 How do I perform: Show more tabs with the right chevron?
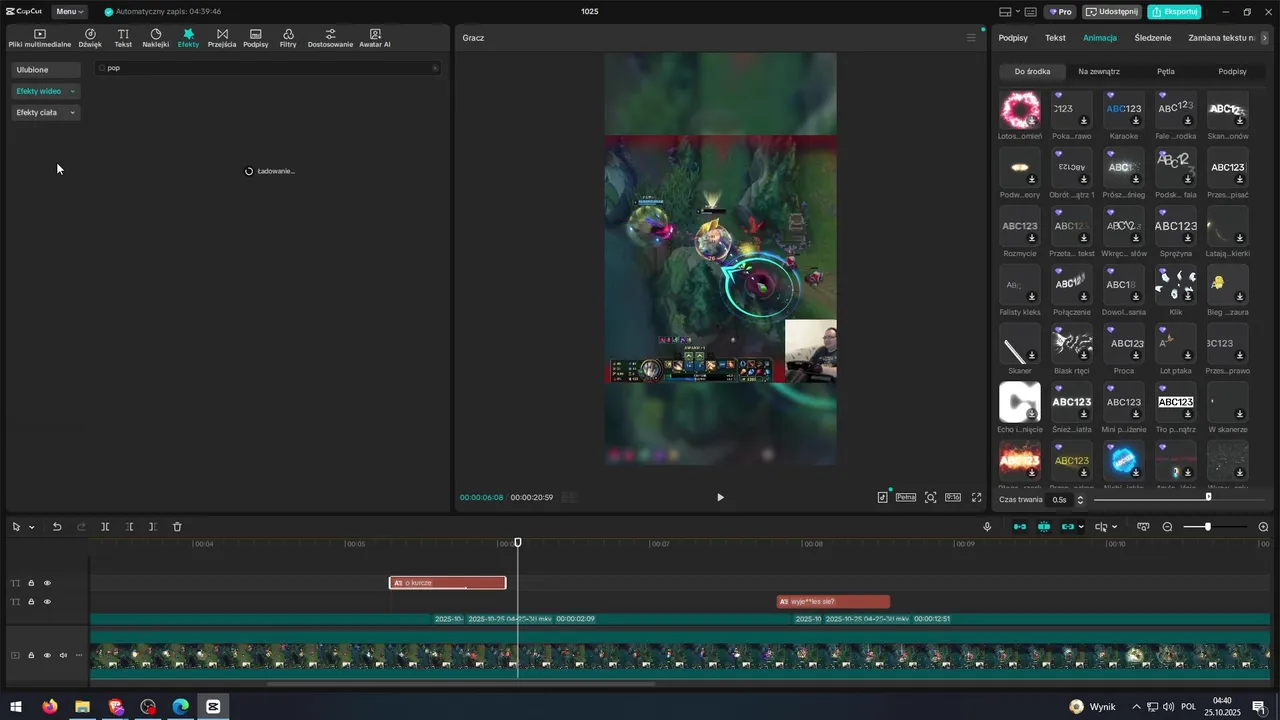click(x=1264, y=38)
